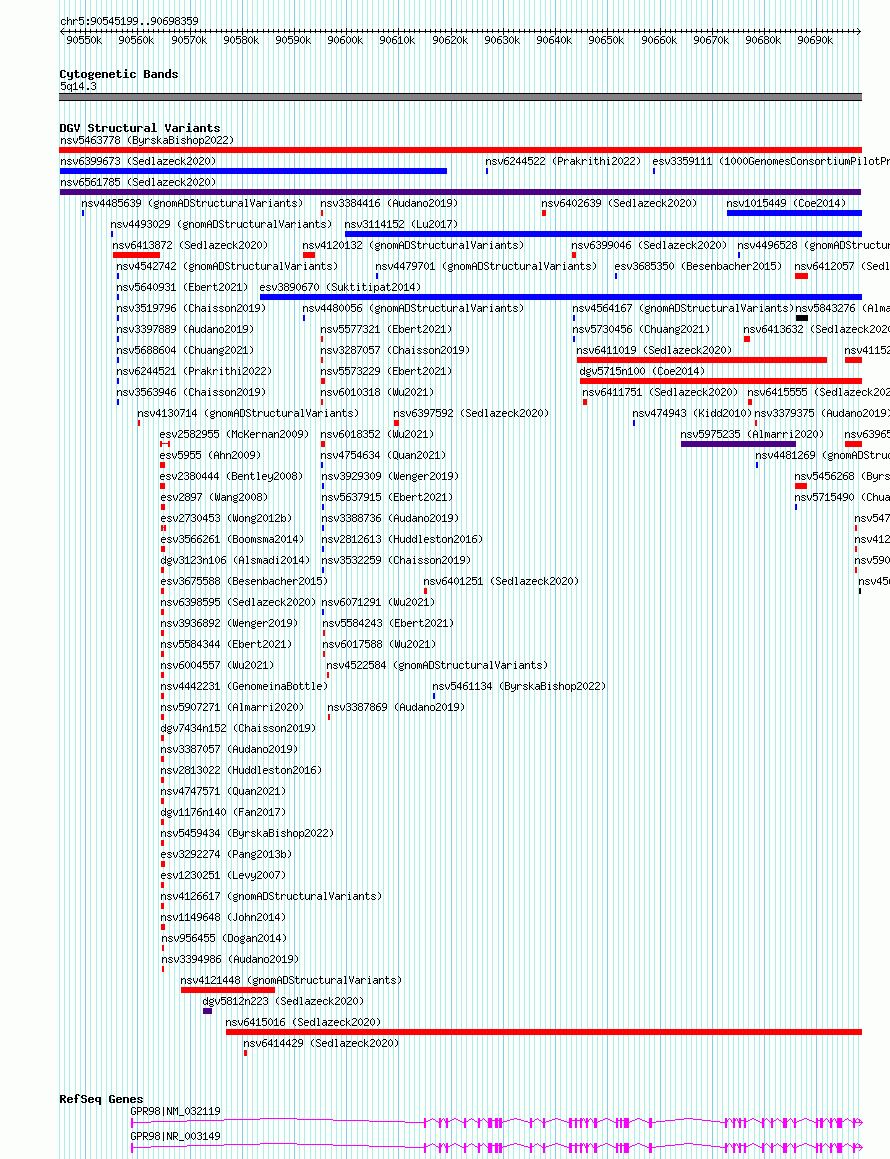
Task: Select nsv5461134 (ByrskaBishop2022) variant
Action: click(x=519, y=687)
